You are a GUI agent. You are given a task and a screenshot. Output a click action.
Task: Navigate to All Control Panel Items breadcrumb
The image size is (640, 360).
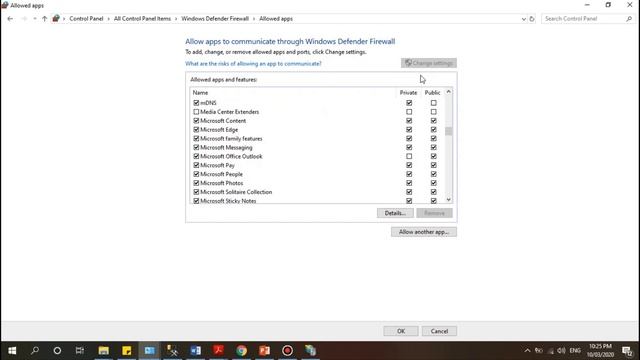[x=142, y=19]
